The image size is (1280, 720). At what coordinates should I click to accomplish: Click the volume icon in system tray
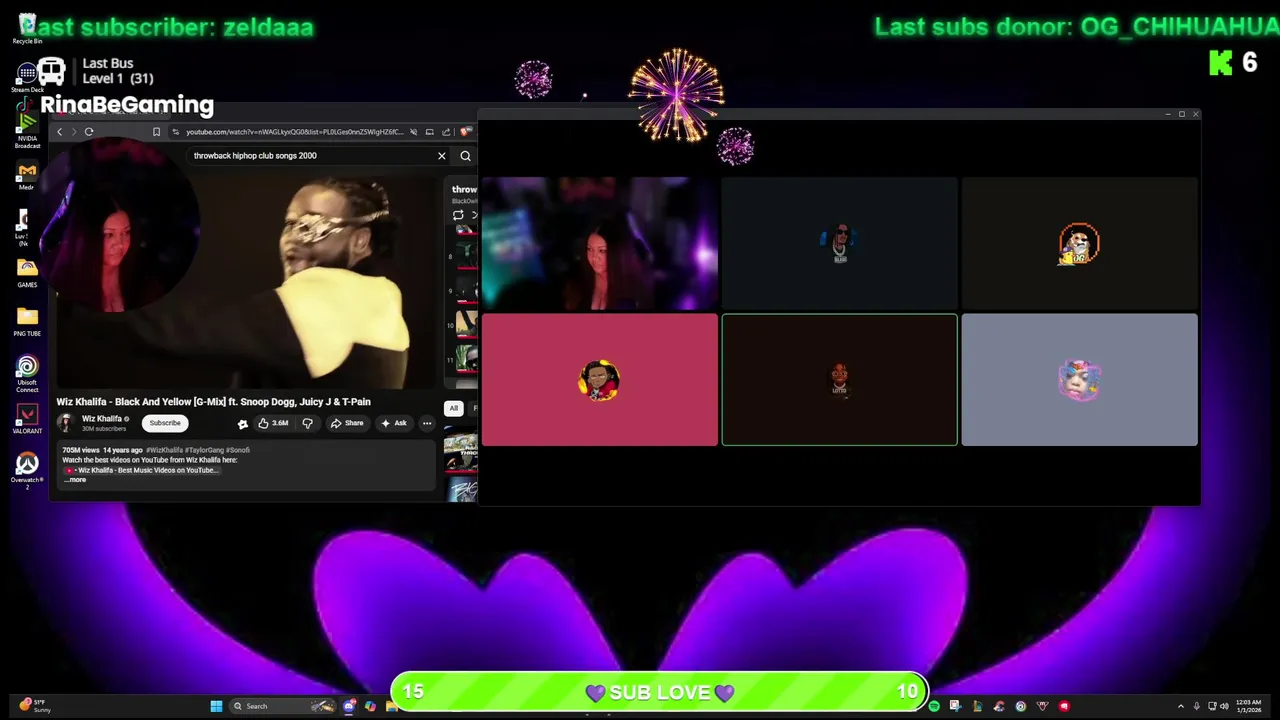point(1224,706)
